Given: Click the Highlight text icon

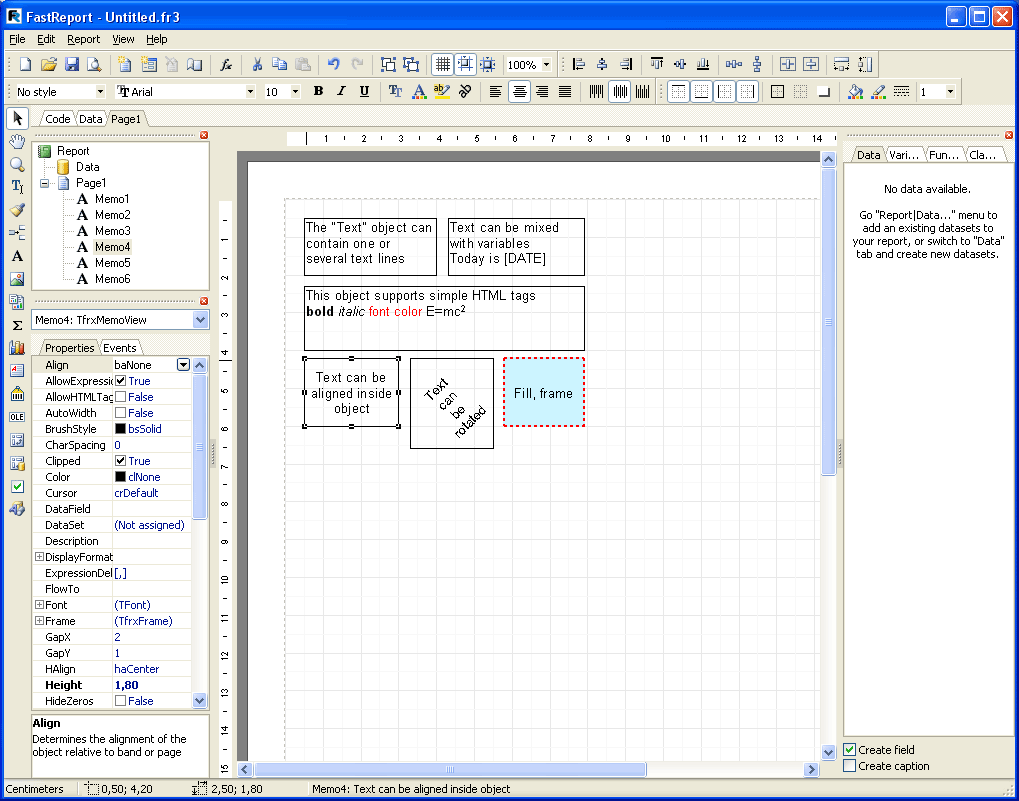Looking at the screenshot, I should 442,92.
